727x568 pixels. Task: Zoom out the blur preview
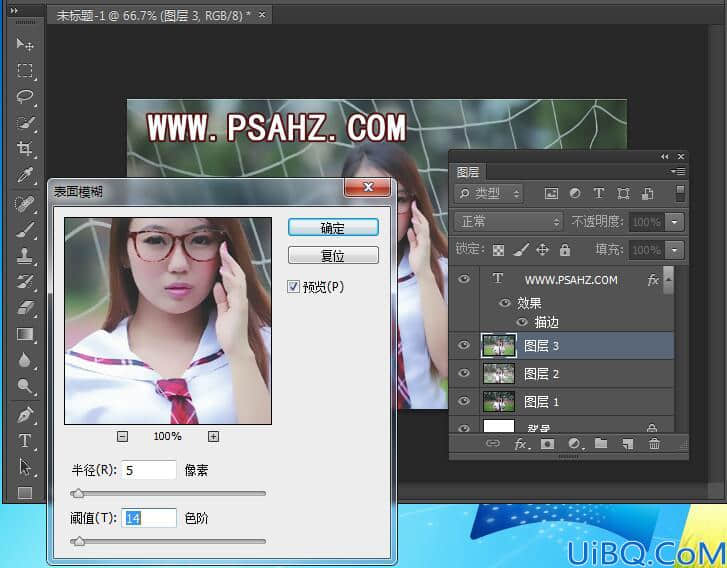pos(122,436)
